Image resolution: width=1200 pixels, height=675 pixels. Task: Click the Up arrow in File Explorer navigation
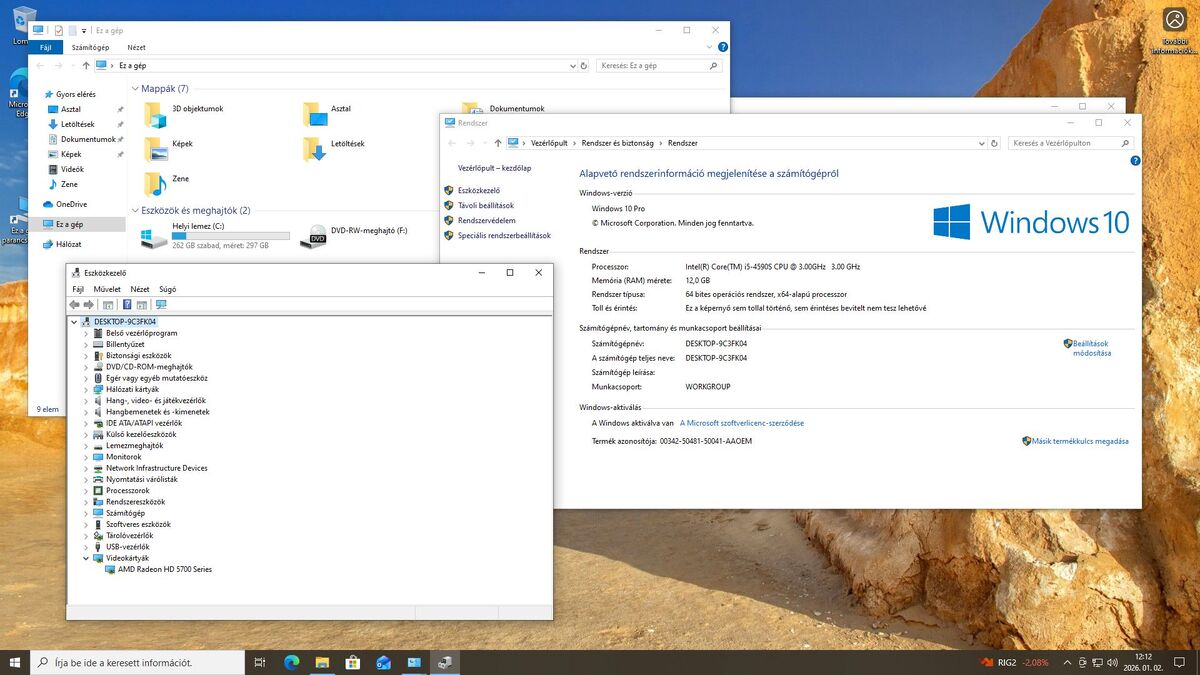click(x=86, y=65)
